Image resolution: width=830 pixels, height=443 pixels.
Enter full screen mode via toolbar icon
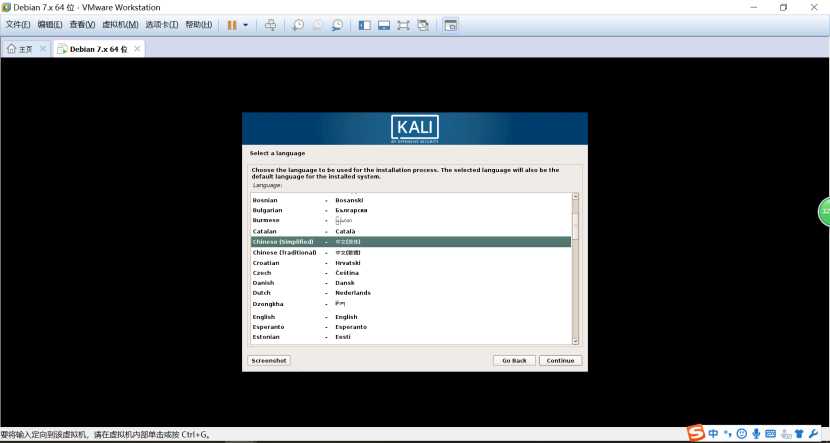click(x=403, y=25)
